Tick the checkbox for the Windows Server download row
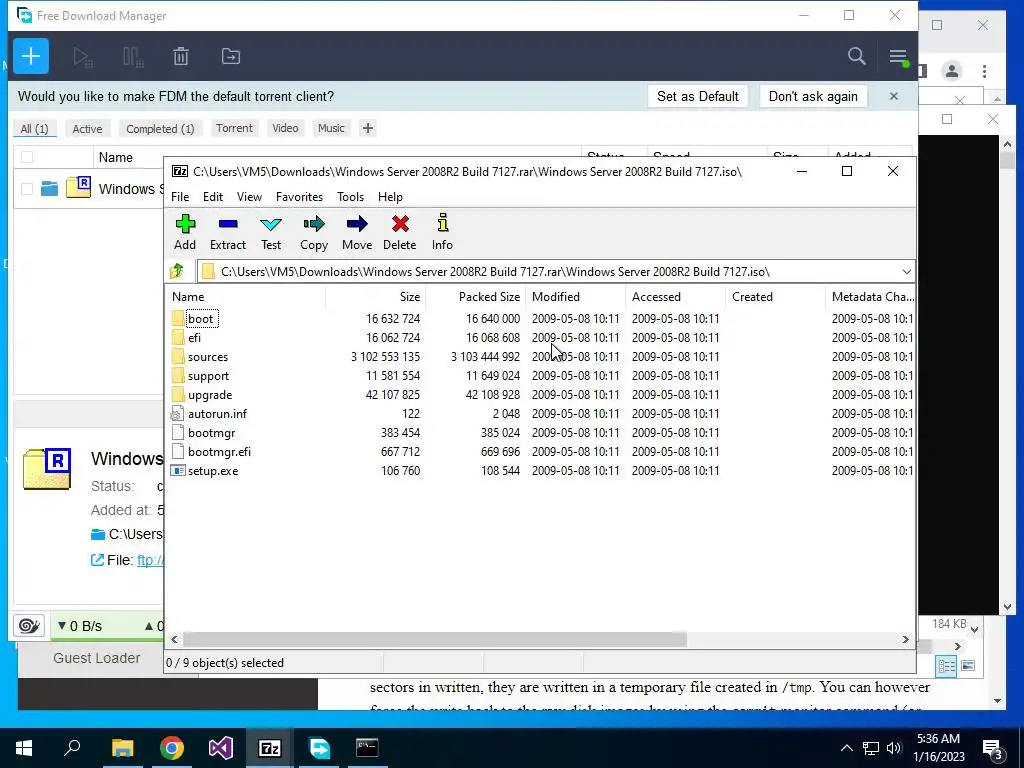 [x=27, y=189]
